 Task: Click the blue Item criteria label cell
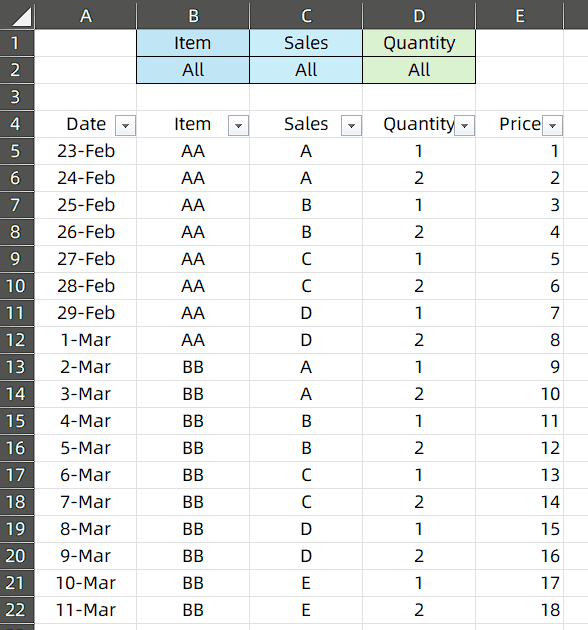[x=193, y=43]
